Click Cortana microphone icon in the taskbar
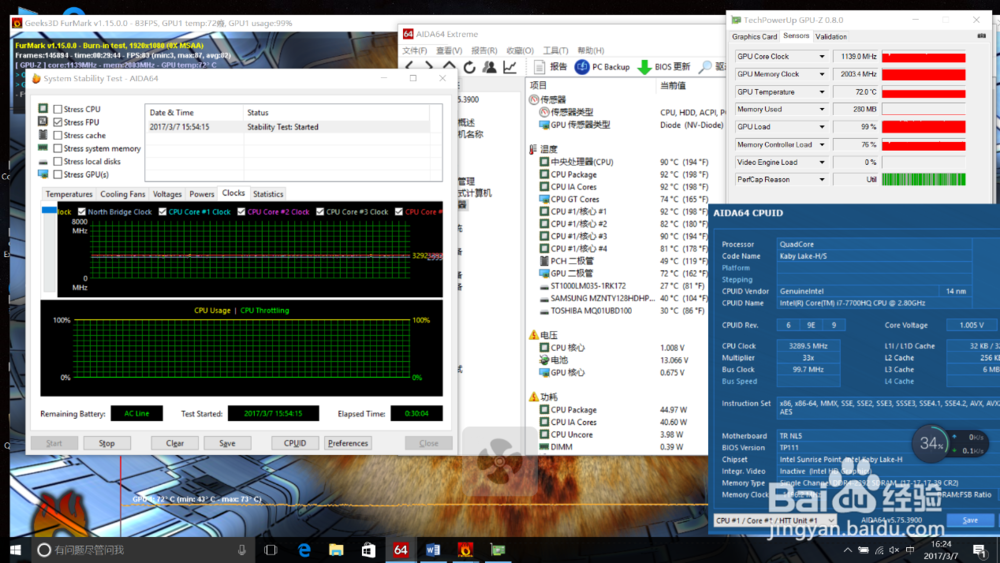This screenshot has height=563, width=1000. (x=242, y=550)
